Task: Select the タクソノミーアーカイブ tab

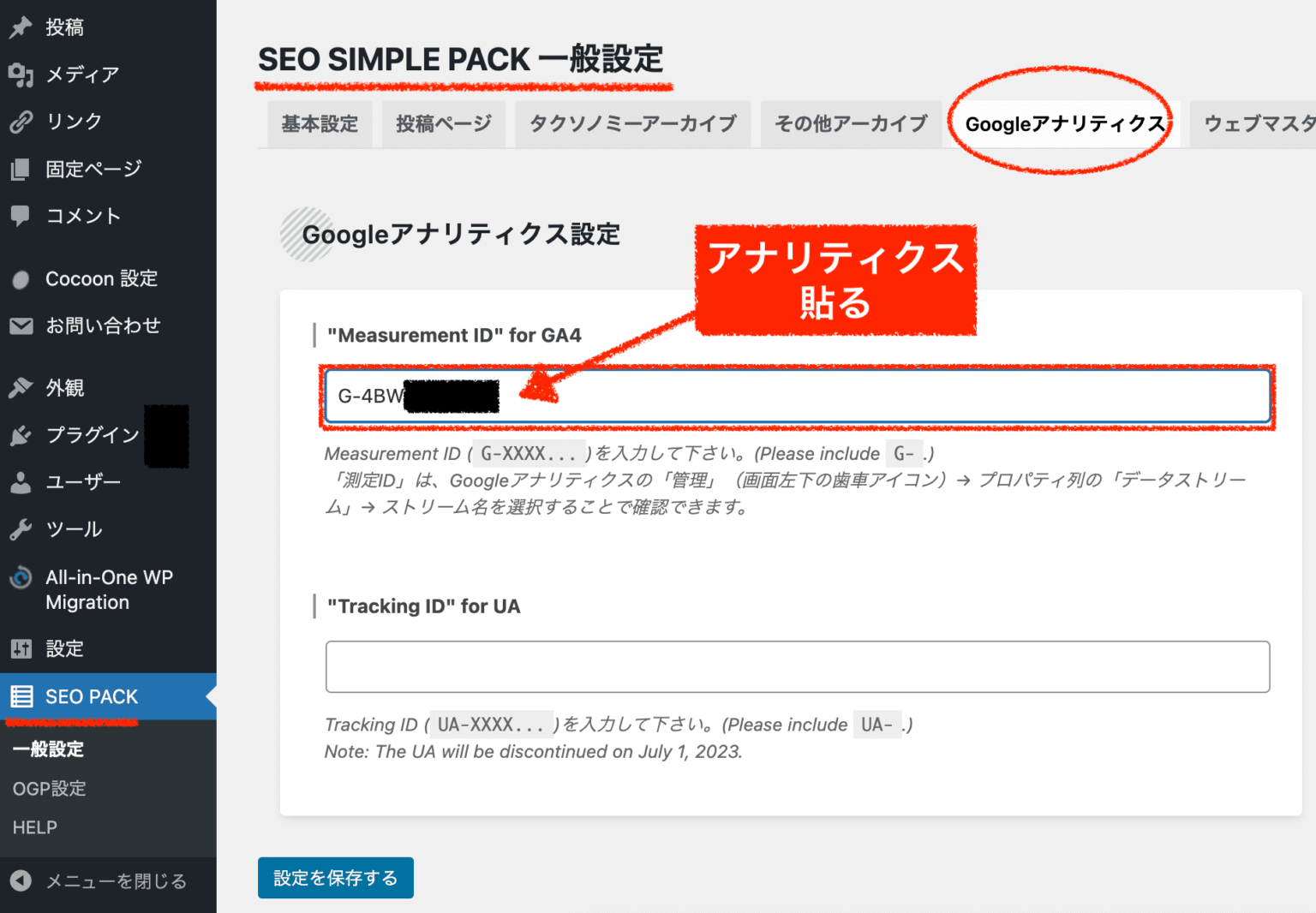Action: (x=632, y=123)
